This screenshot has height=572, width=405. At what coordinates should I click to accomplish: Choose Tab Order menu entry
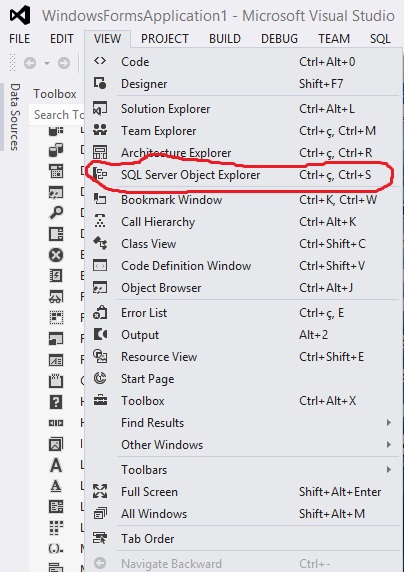point(241,538)
